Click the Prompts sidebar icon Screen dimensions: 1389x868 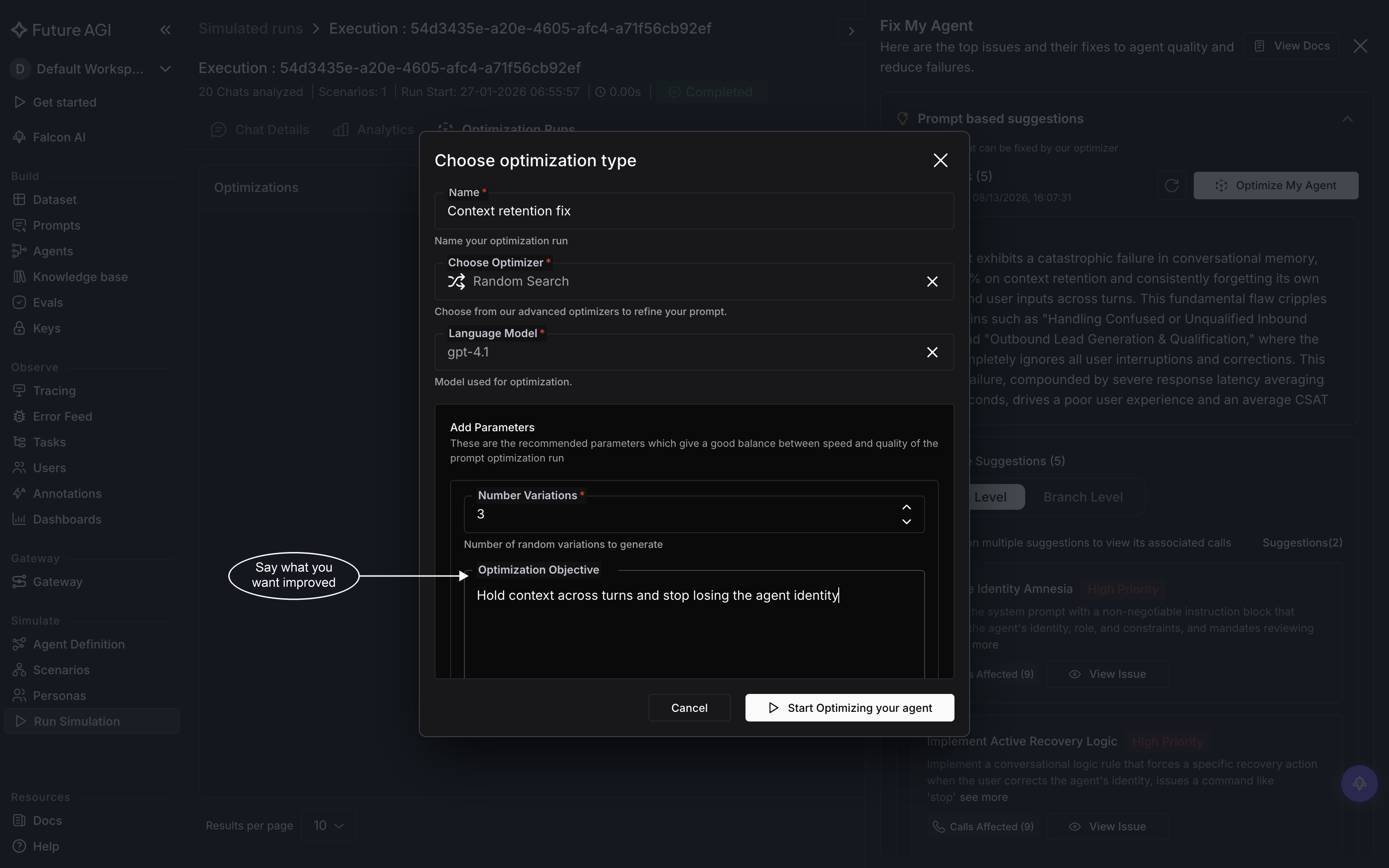pos(19,225)
